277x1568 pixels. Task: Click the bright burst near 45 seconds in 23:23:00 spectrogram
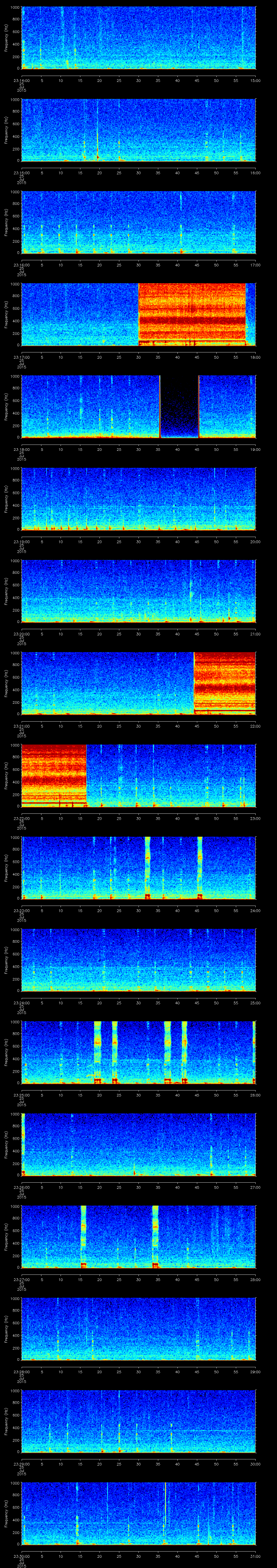pyautogui.click(x=199, y=868)
